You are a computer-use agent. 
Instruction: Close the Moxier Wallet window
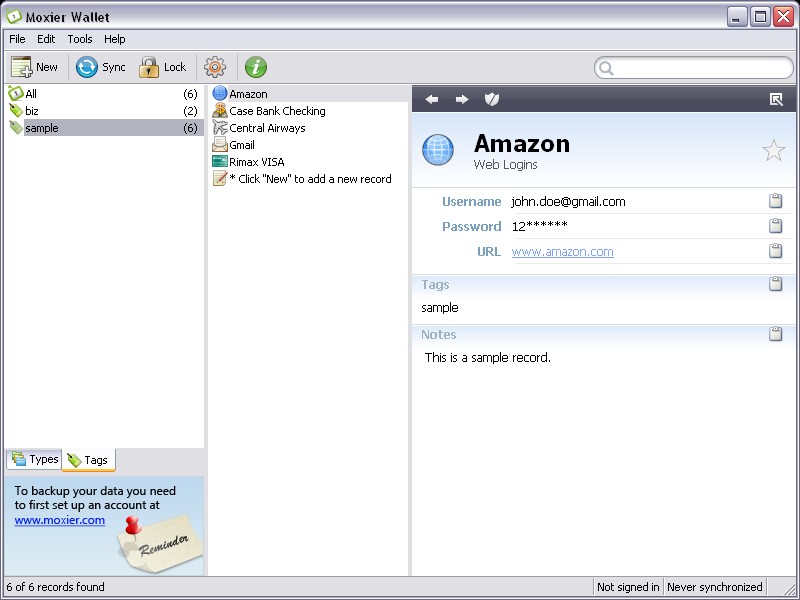click(783, 17)
